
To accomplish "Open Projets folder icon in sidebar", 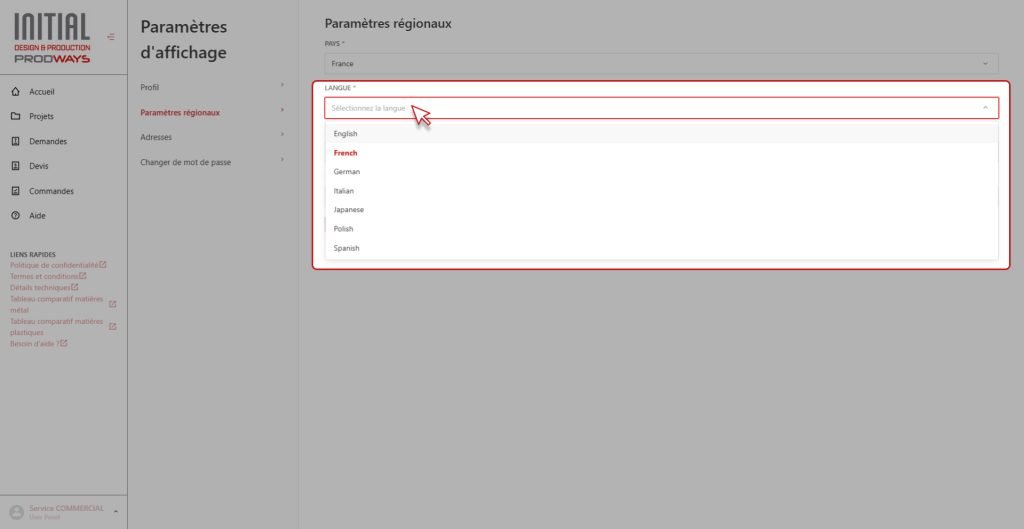I will [16, 116].
